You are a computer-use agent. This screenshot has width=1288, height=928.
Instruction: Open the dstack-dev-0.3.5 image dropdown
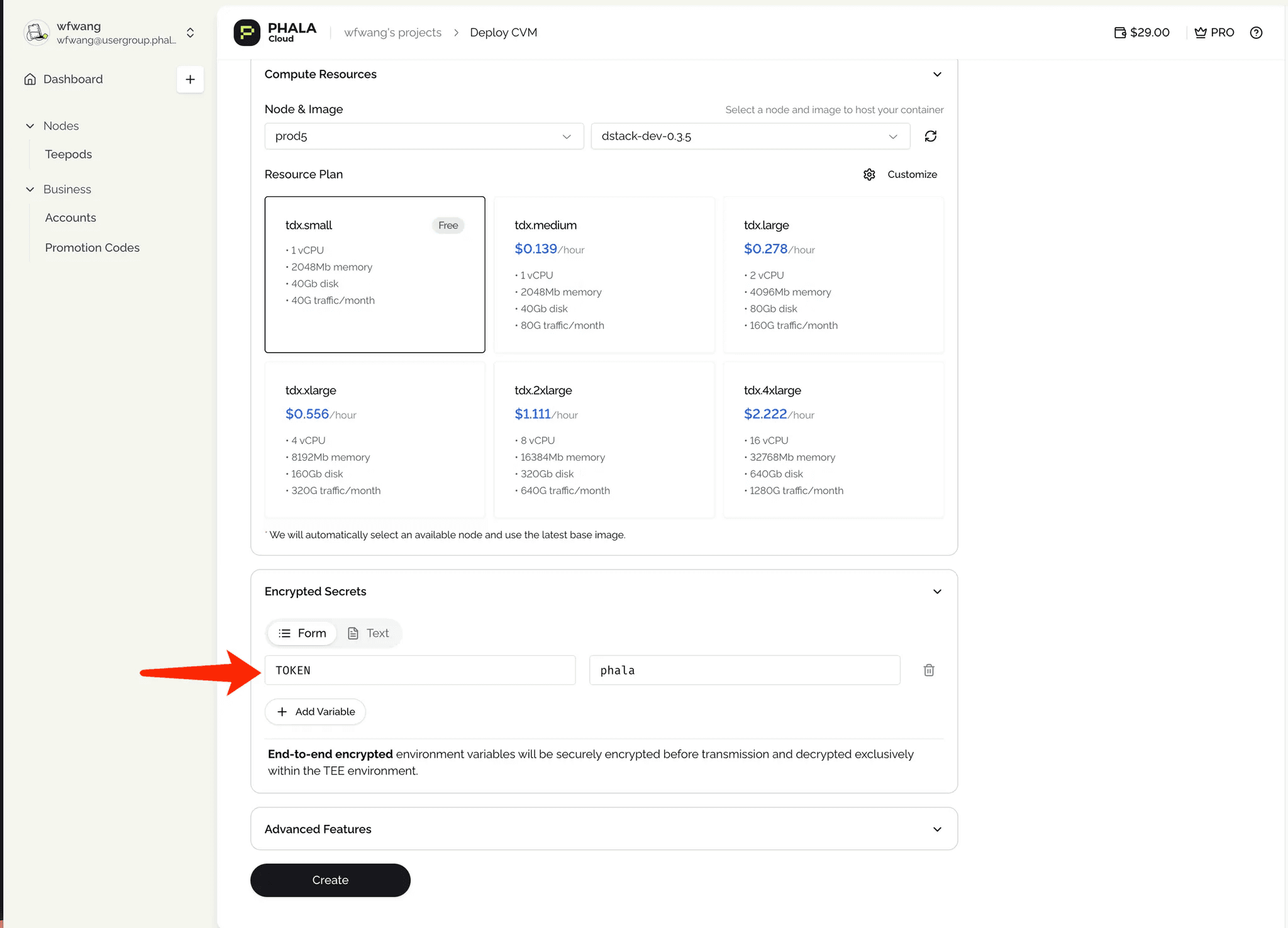[x=750, y=136]
